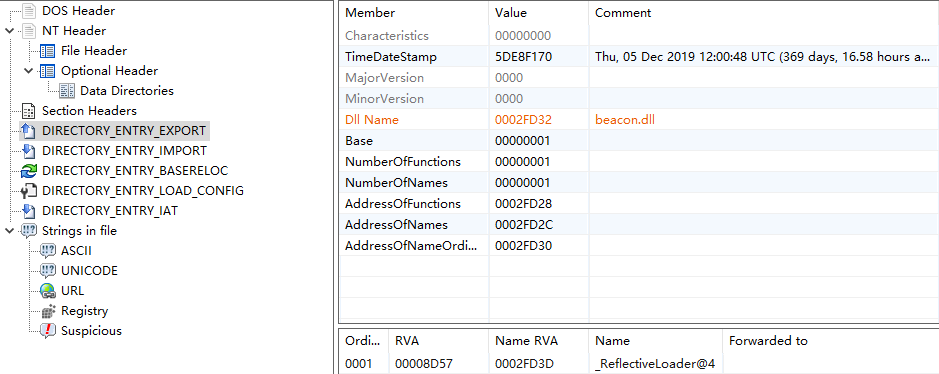
Task: Select the AddressOfNames row
Action: (x=639, y=224)
